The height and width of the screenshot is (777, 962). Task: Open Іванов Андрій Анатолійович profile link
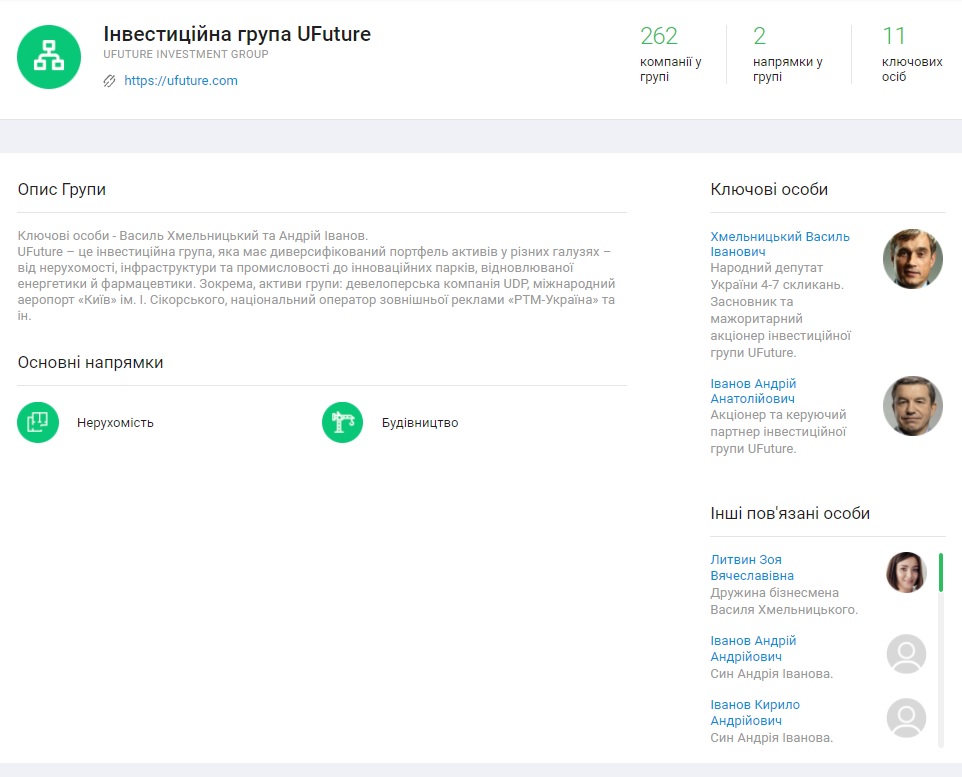pos(754,391)
